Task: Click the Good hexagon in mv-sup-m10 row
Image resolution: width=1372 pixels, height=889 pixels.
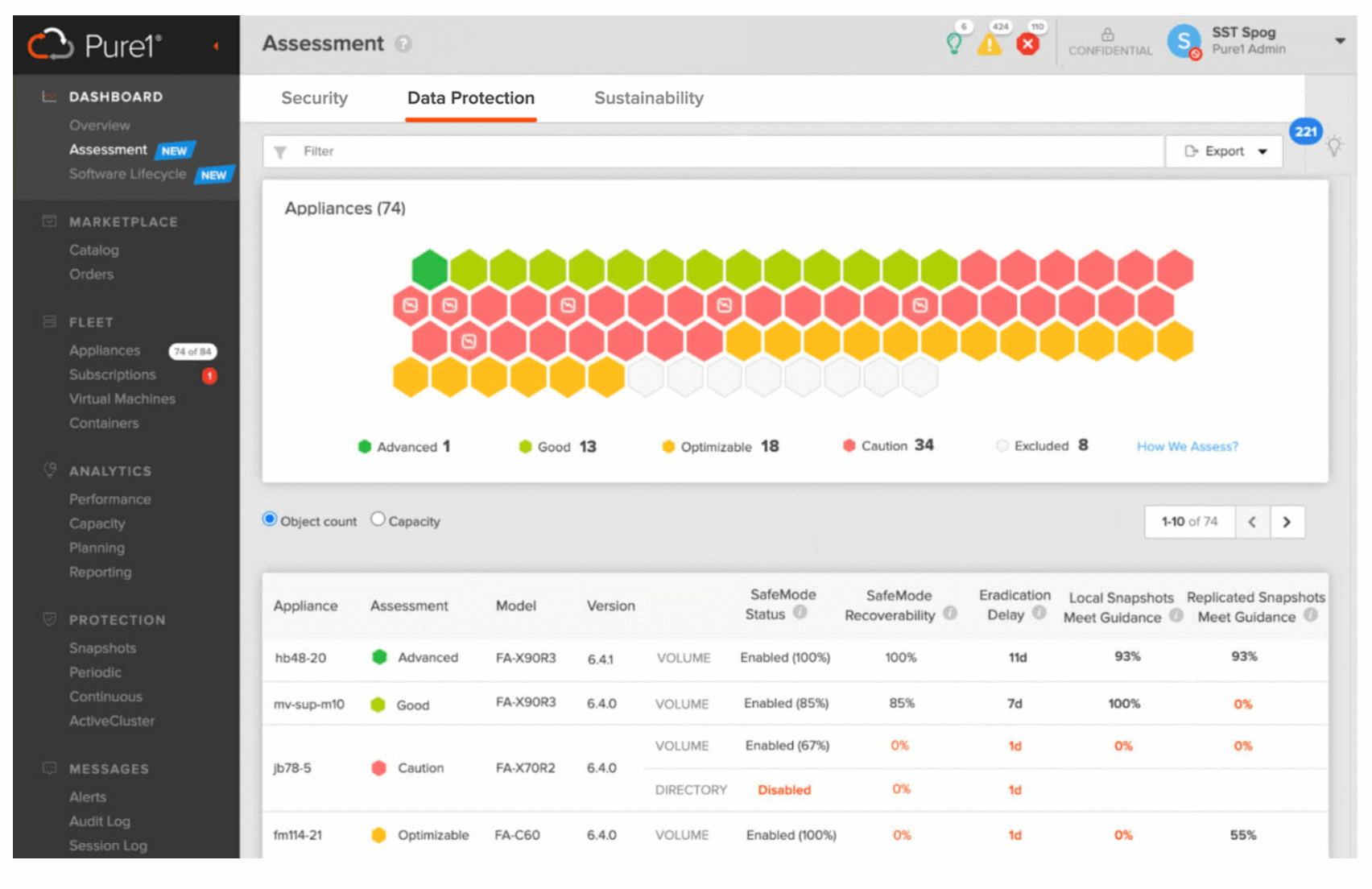Action: click(x=378, y=705)
